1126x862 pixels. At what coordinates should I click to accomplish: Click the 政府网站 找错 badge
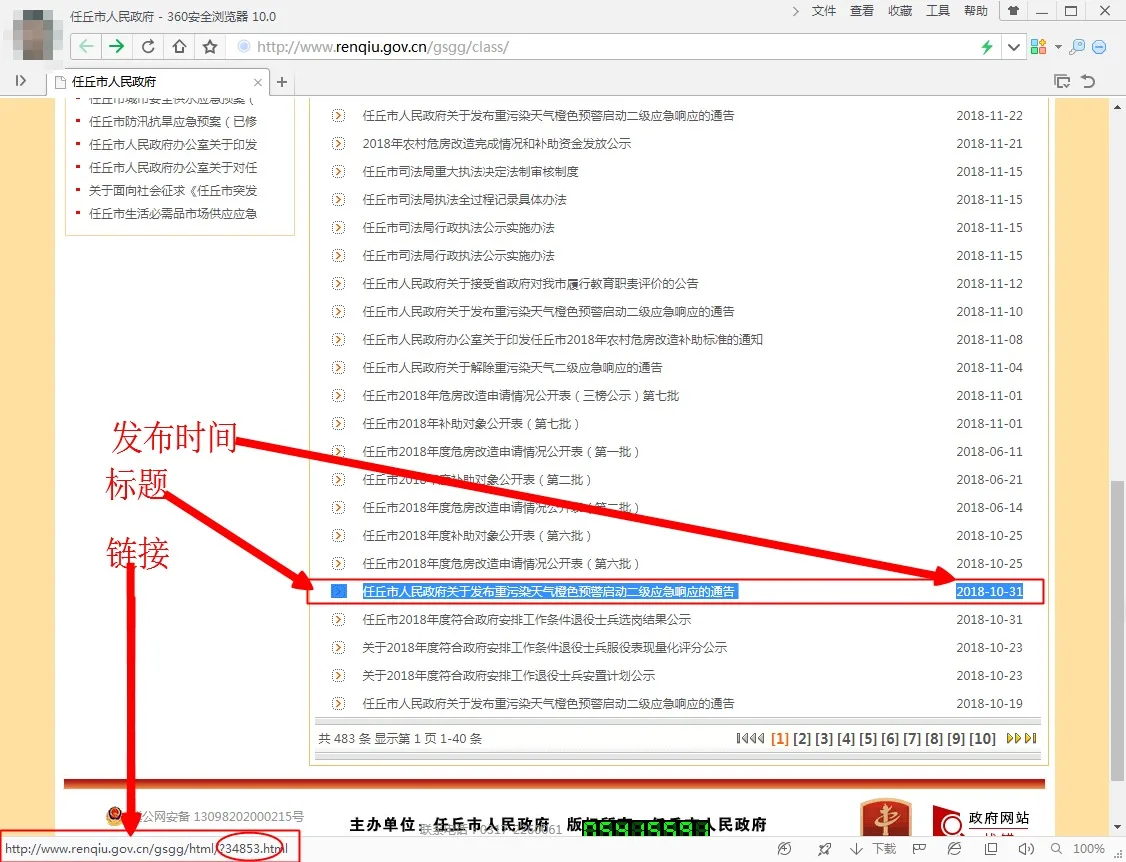pos(982,820)
